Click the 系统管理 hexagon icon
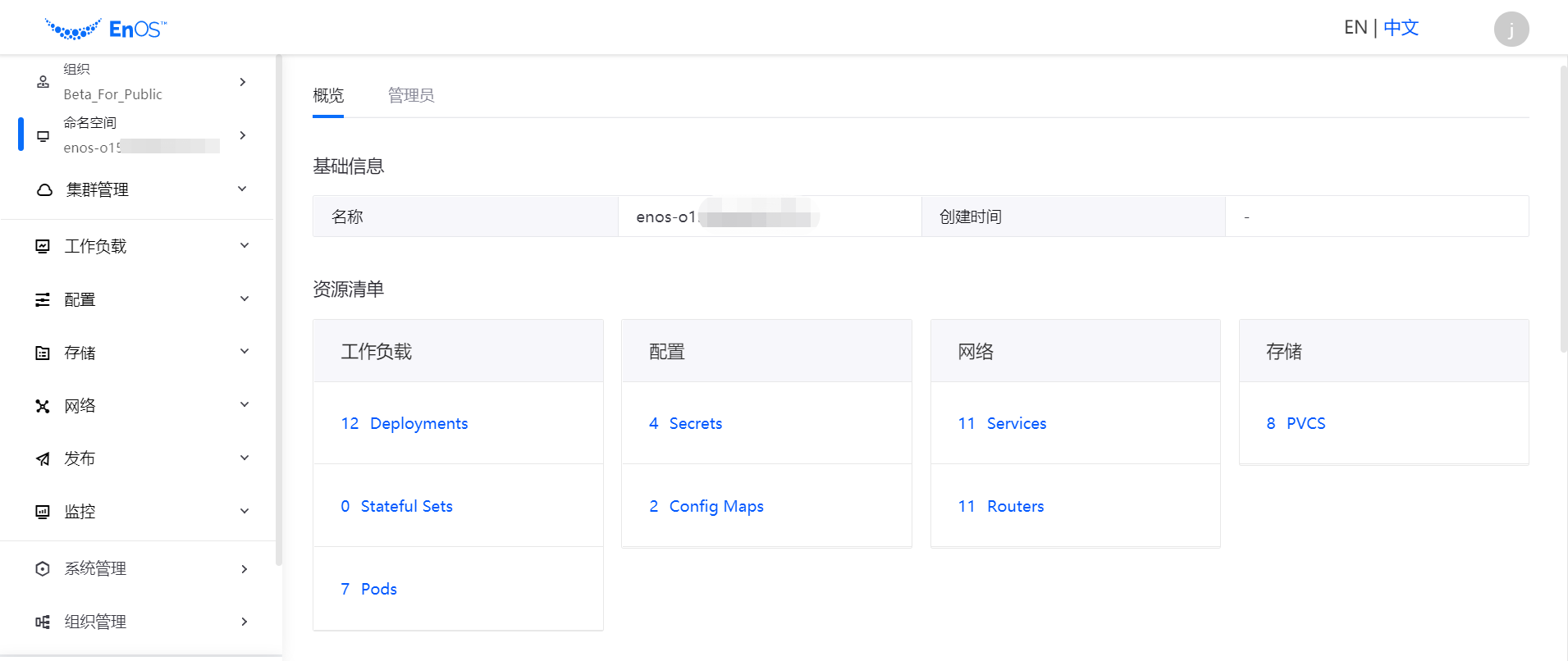 [43, 569]
